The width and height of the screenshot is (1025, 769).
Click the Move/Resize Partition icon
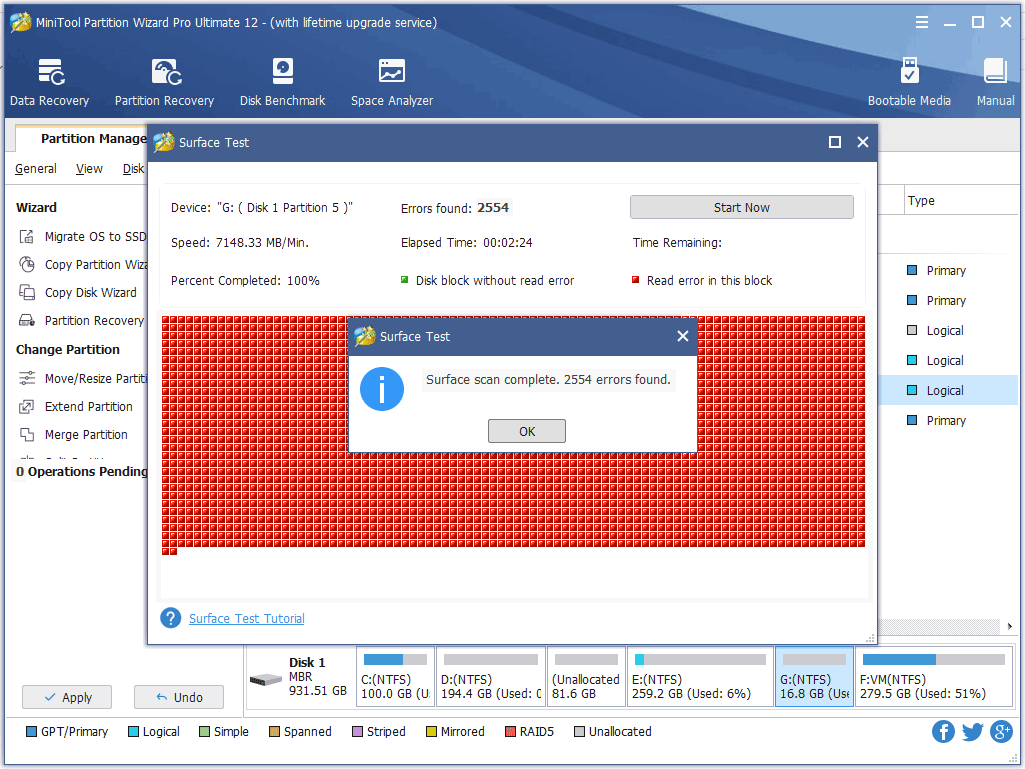click(27, 378)
